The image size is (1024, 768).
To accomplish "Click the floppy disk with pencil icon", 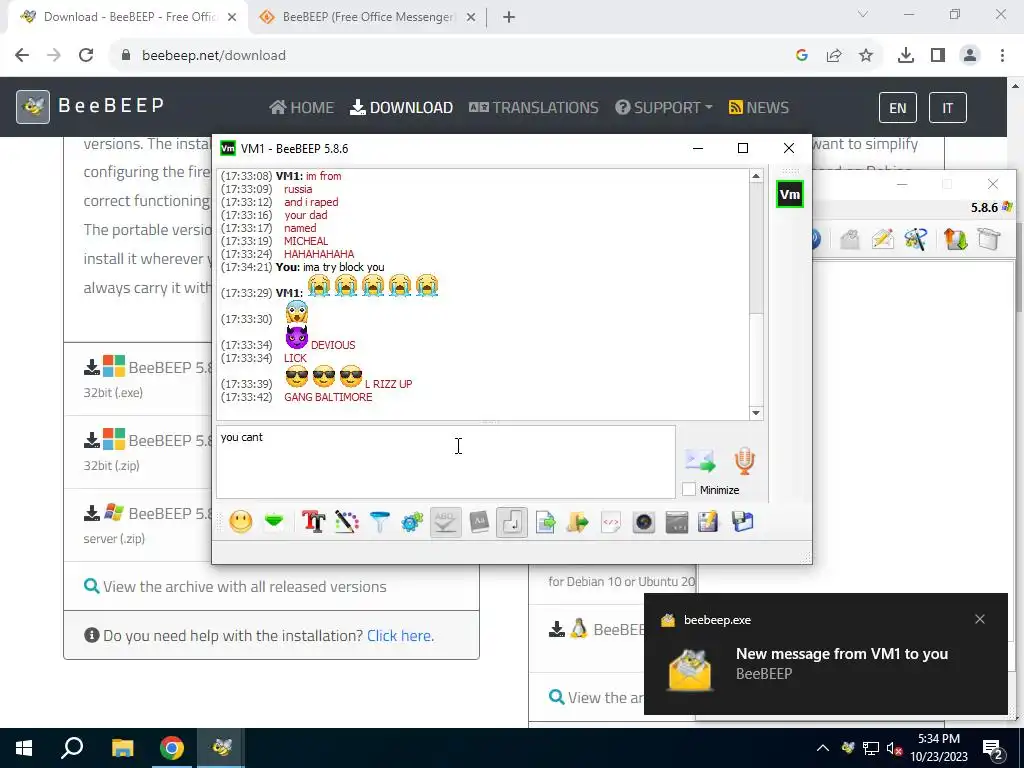I will 709,522.
